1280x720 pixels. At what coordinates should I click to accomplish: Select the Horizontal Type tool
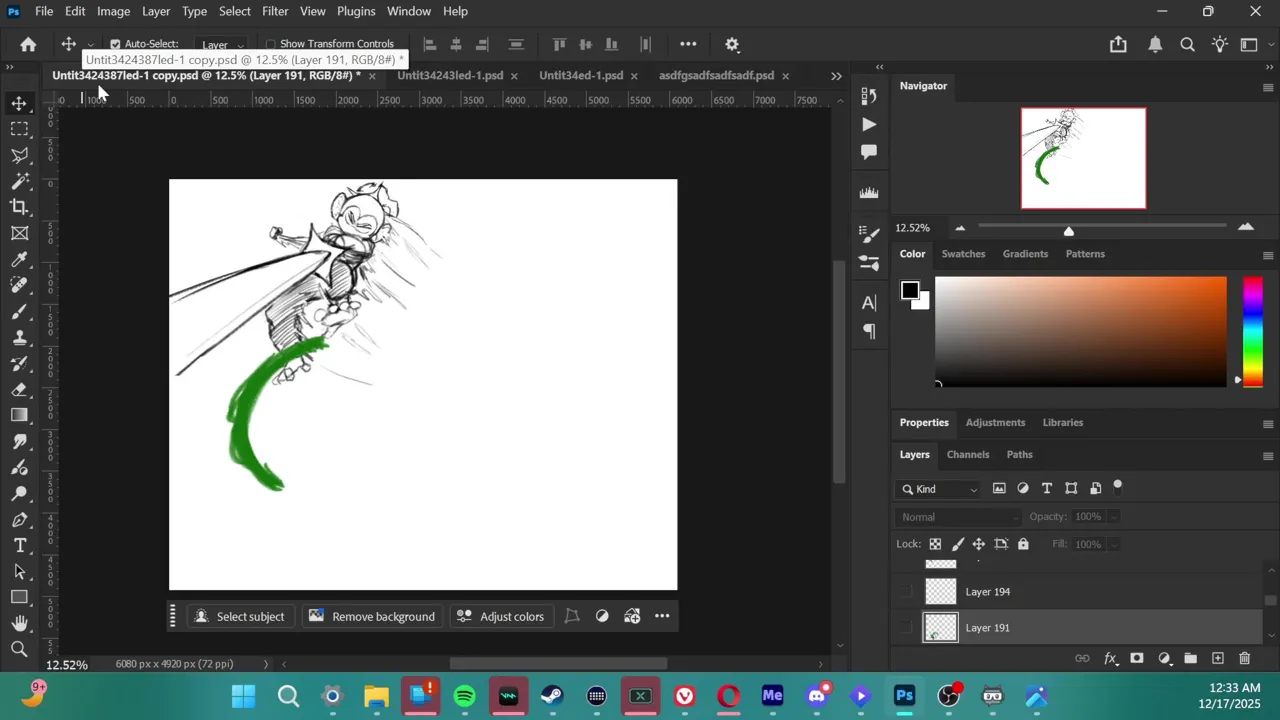19,545
